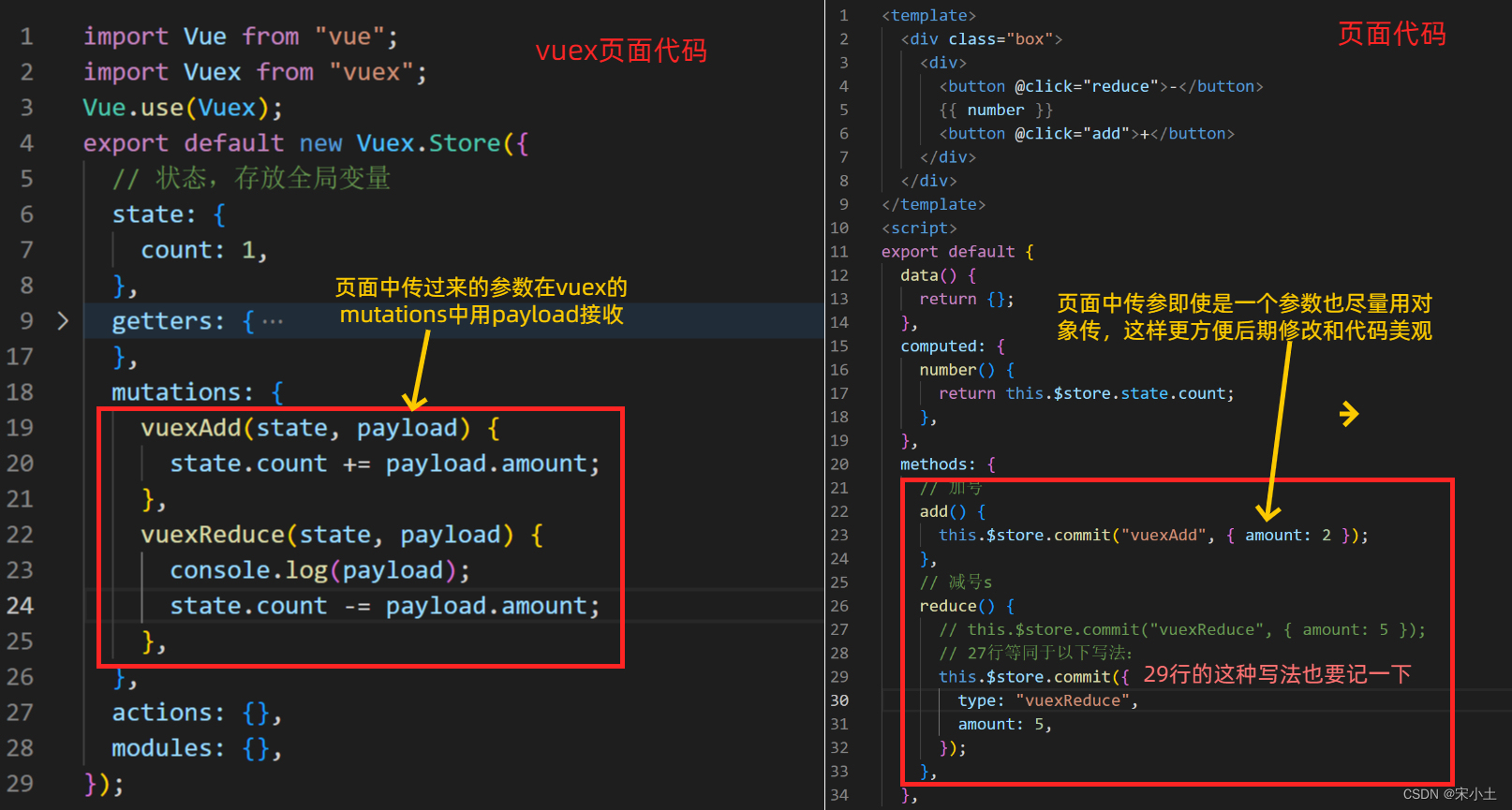Image resolution: width=1512 pixels, height=810 pixels.
Task: Click 'state.count += payload.amount;' line
Action: coord(385,464)
